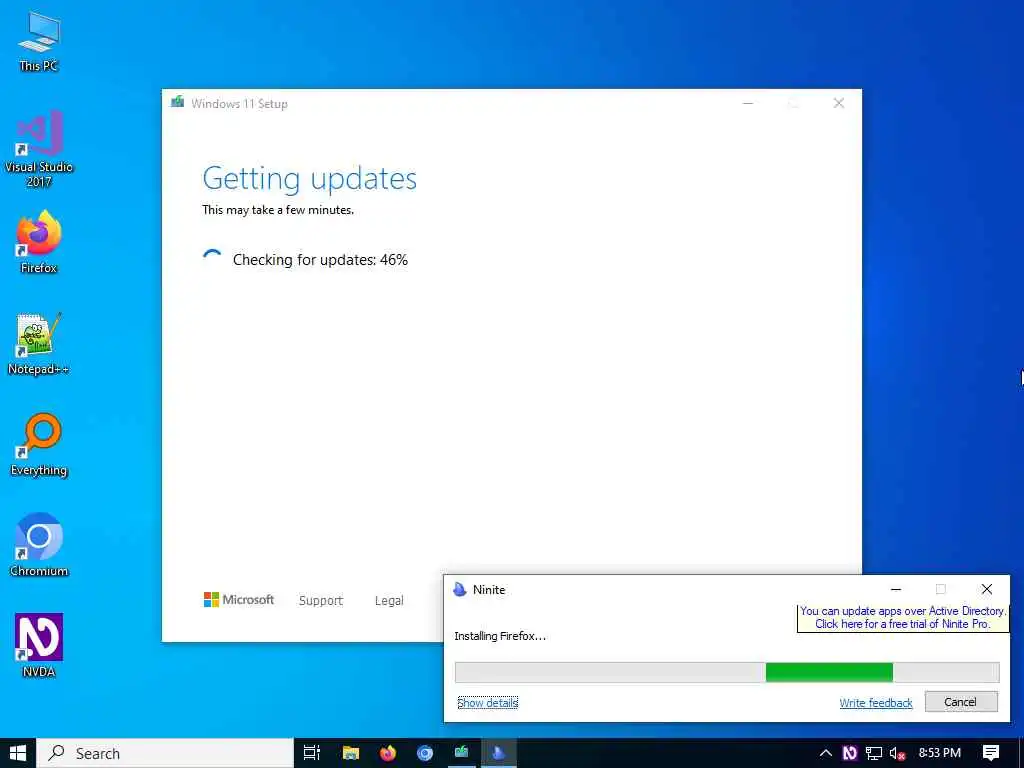This screenshot has height=768, width=1024.
Task: Switch to Ninite taskbar icon
Action: (x=499, y=753)
